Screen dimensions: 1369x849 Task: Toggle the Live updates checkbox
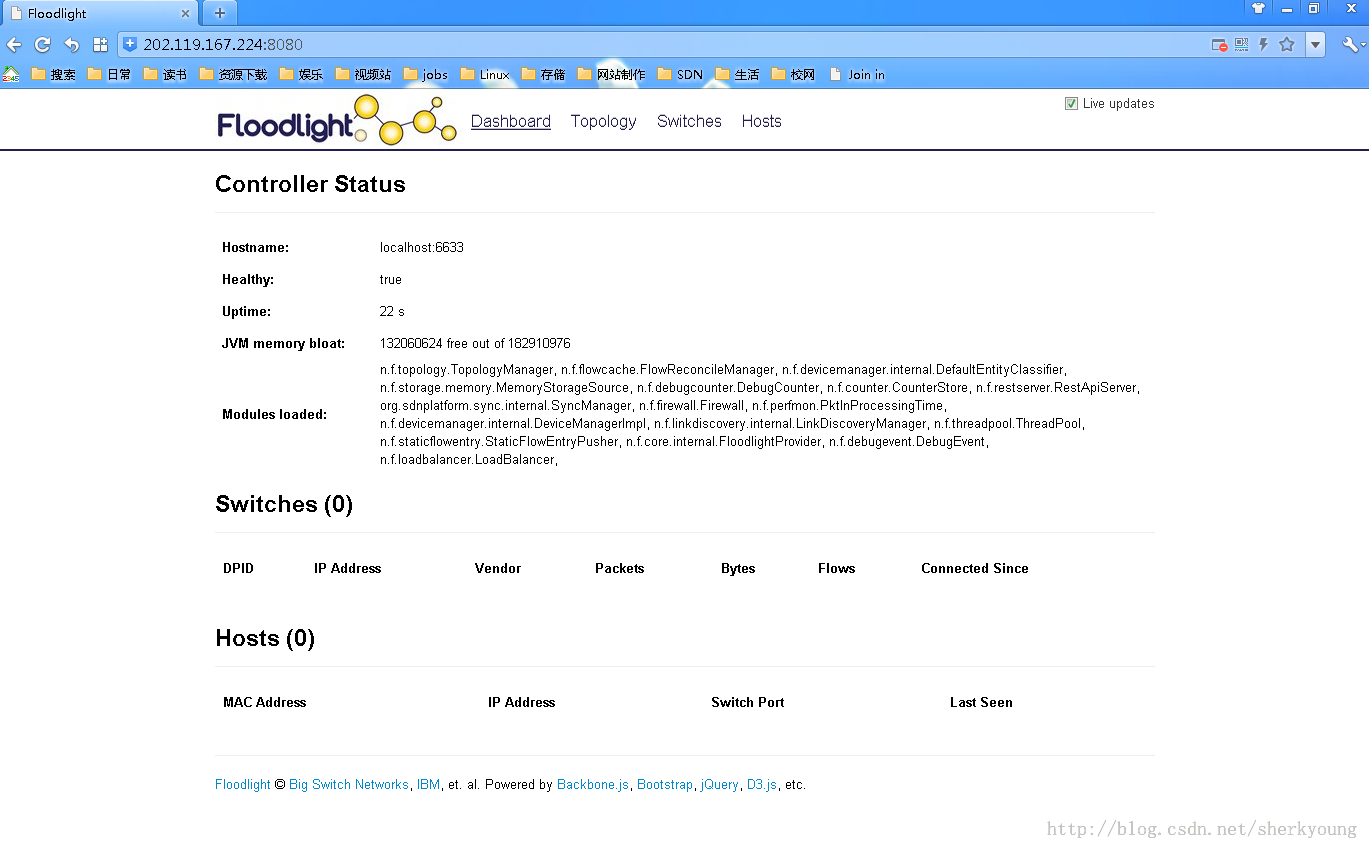point(1071,104)
